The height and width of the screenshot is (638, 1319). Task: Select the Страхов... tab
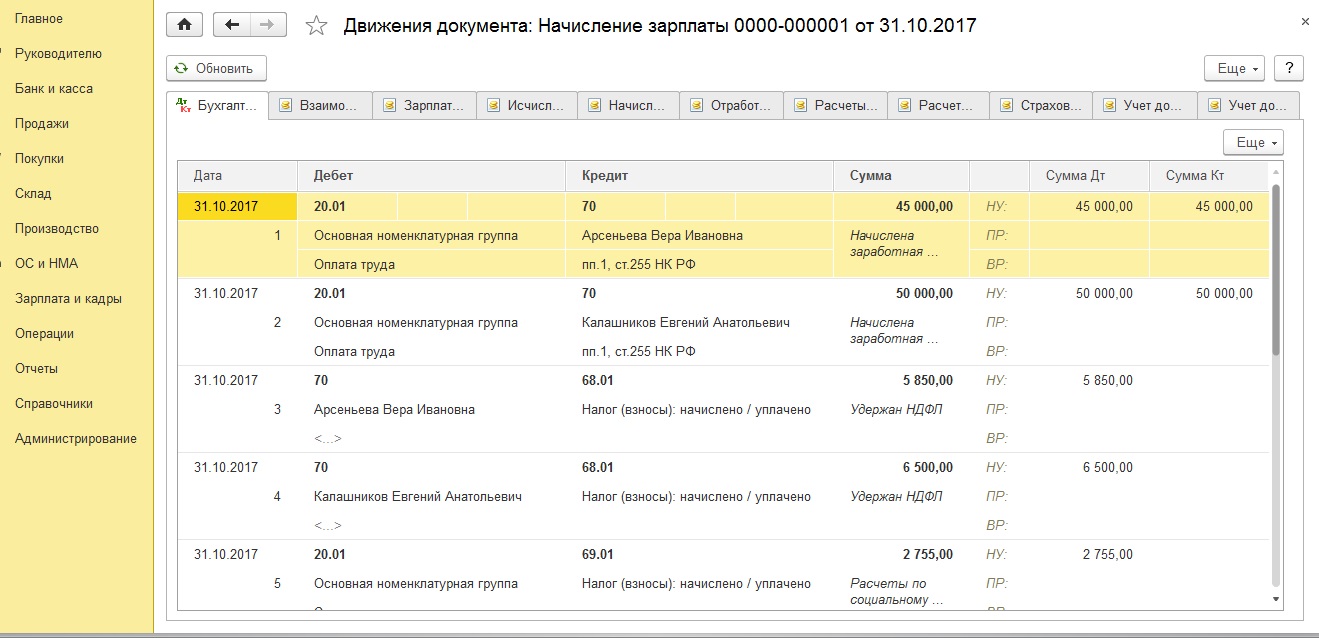click(x=1041, y=105)
